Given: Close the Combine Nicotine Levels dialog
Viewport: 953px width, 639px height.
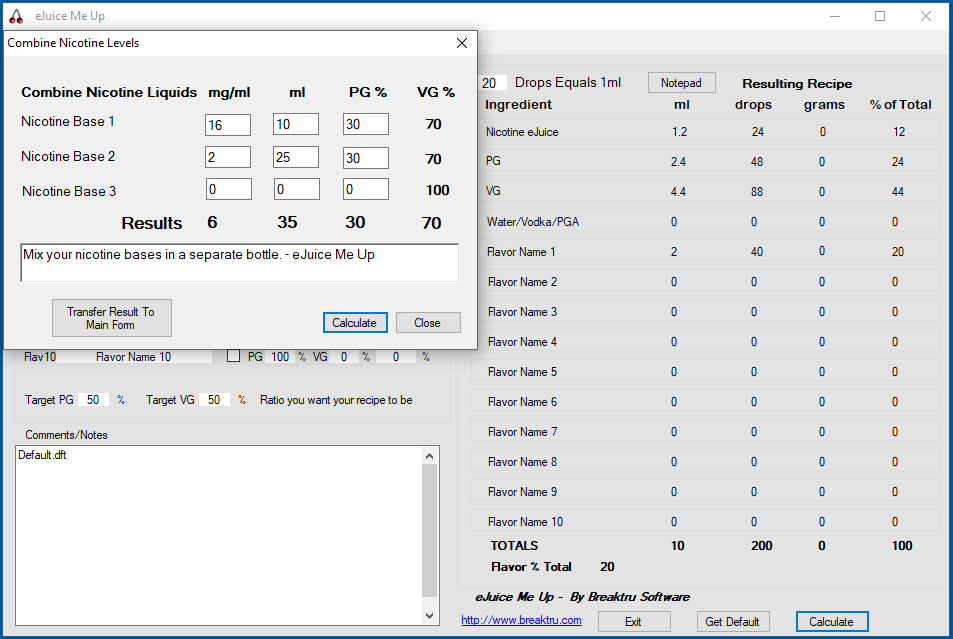Looking at the screenshot, I should point(462,43).
